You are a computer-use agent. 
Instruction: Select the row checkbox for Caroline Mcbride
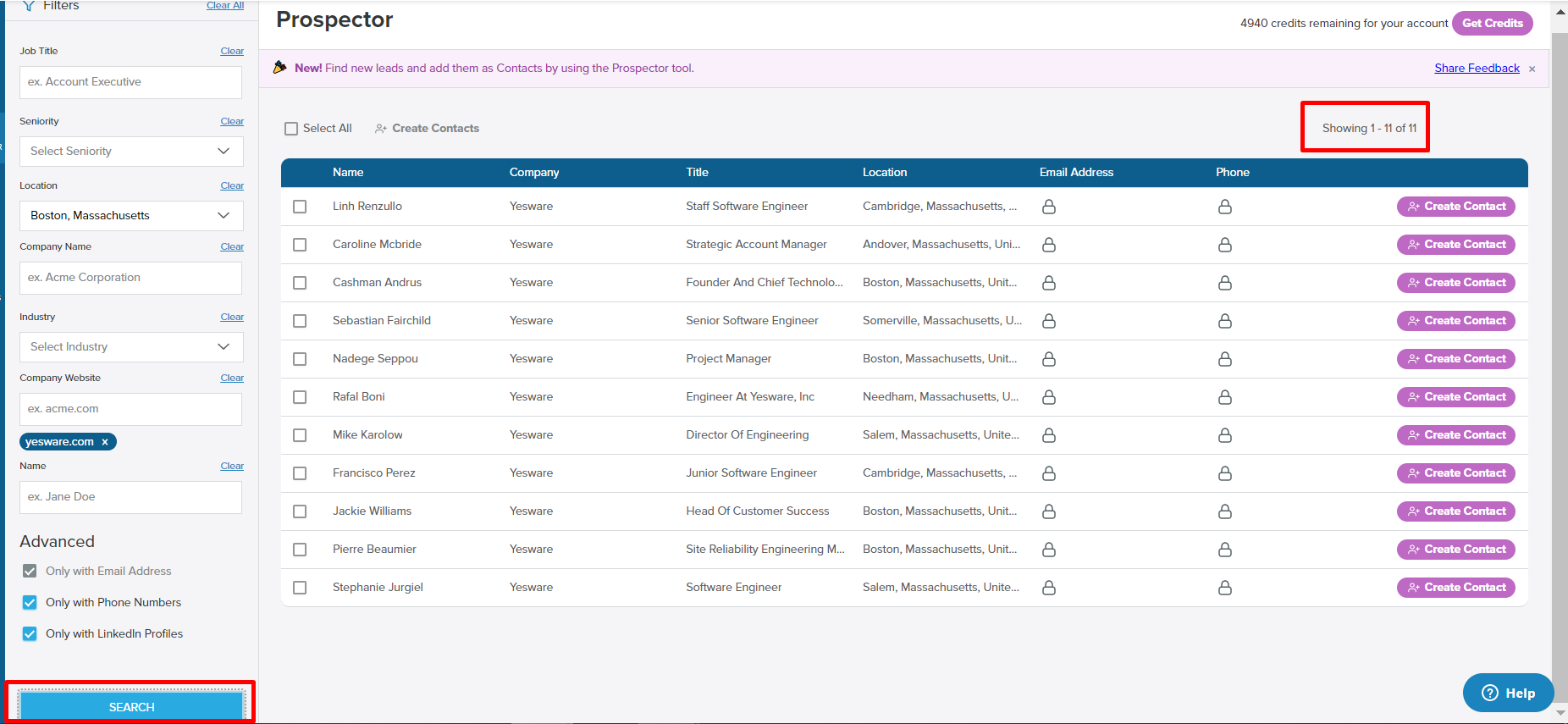(x=300, y=245)
